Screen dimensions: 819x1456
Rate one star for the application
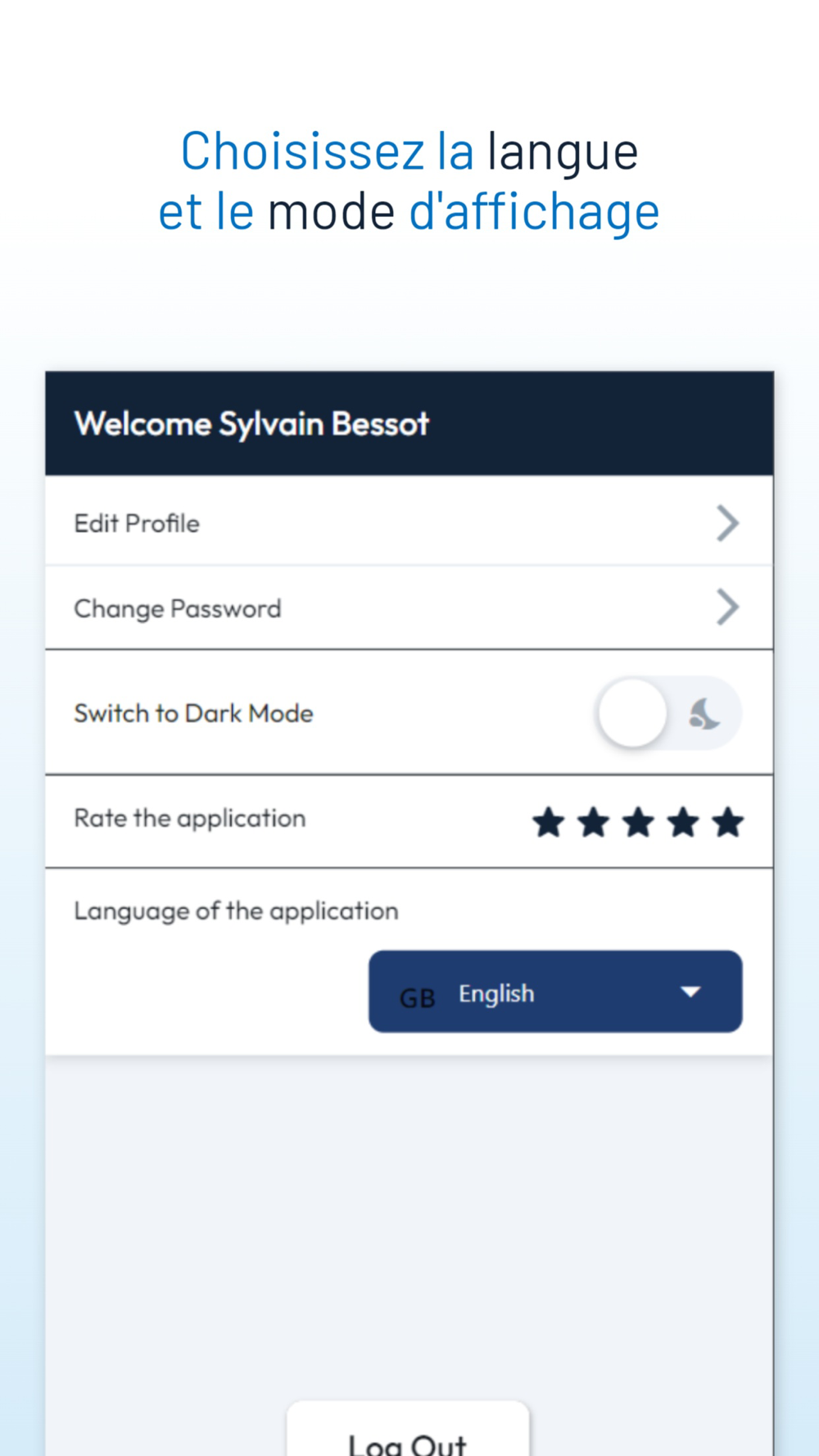(549, 822)
